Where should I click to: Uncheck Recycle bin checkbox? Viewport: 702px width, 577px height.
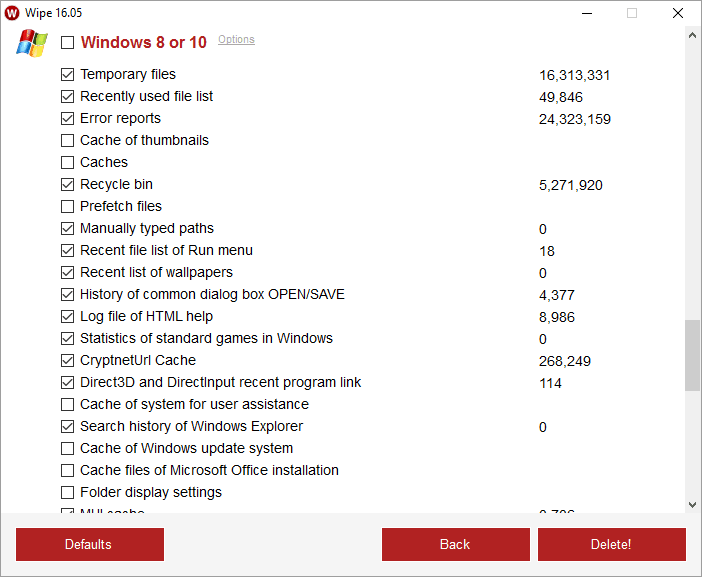point(67,184)
